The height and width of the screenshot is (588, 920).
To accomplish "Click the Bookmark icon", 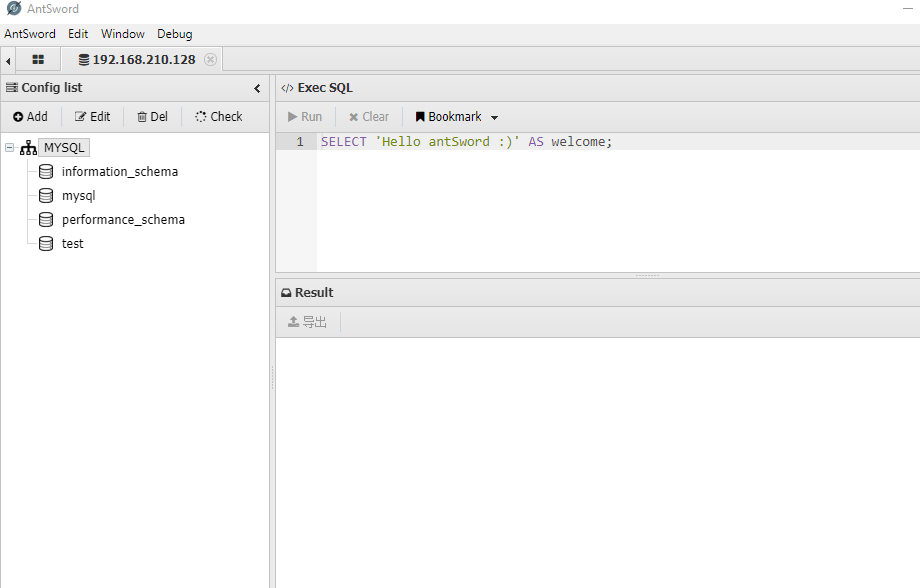I will (420, 117).
